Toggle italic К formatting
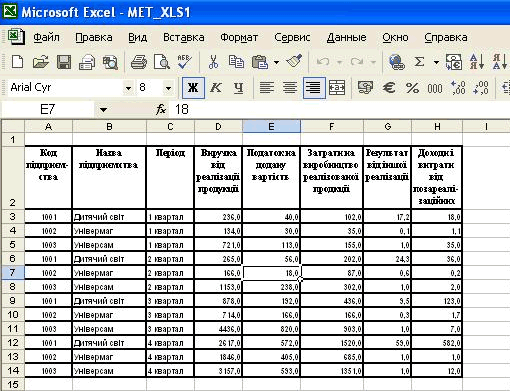Viewport: 510px width, 391px height. 216,88
